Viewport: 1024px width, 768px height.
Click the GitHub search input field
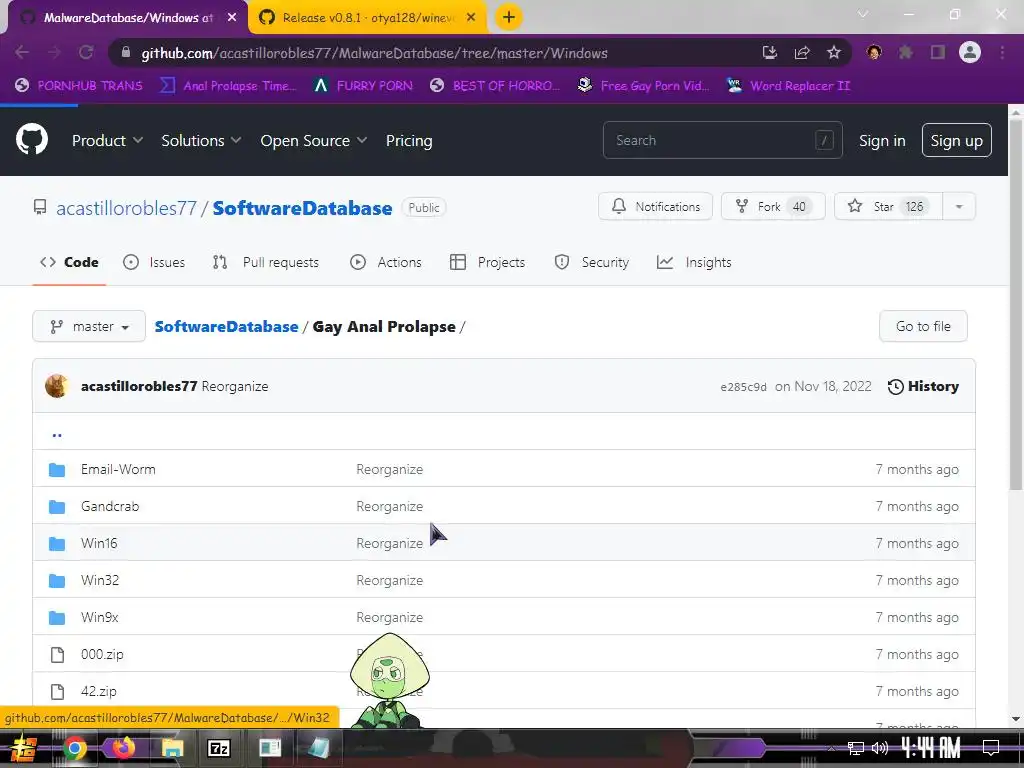(x=722, y=140)
